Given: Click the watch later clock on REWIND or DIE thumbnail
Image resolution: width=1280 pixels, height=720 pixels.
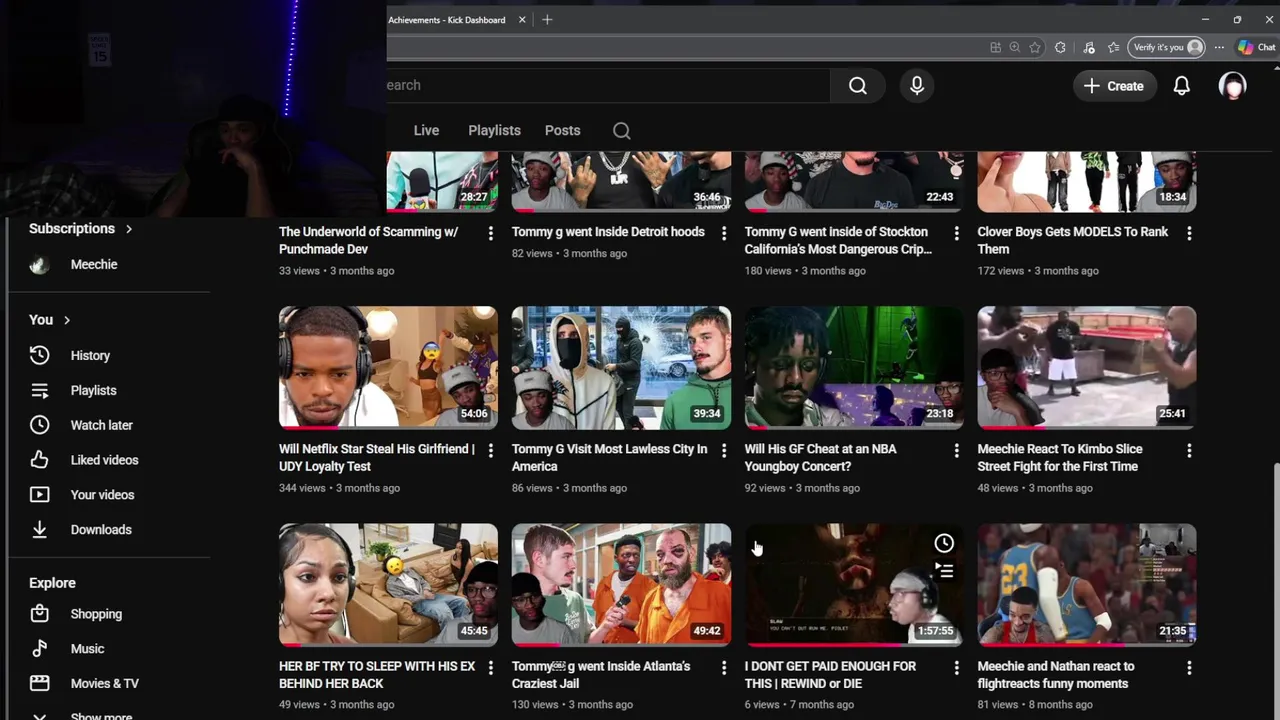Looking at the screenshot, I should [944, 543].
